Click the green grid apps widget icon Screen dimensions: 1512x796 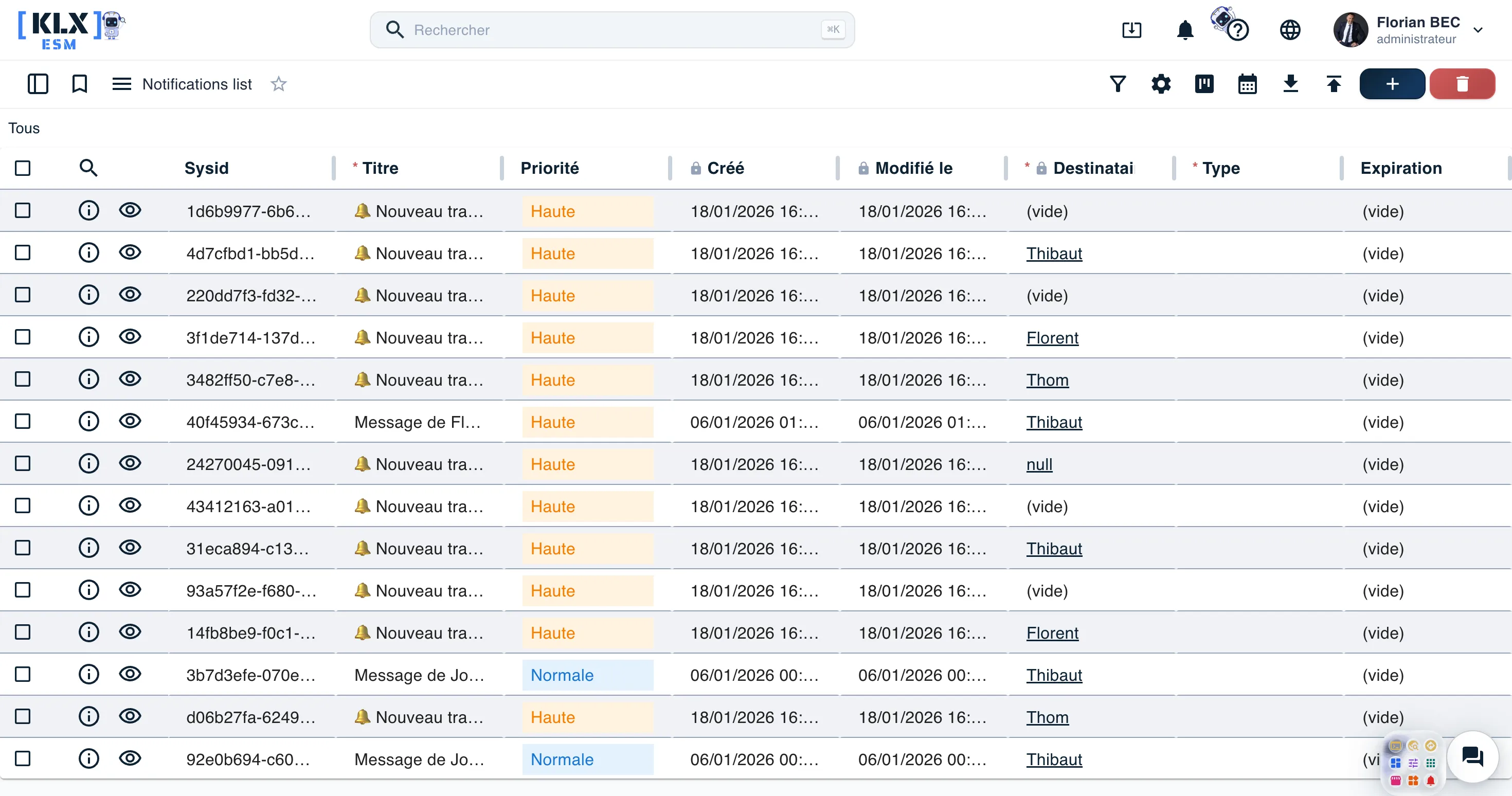1431,763
